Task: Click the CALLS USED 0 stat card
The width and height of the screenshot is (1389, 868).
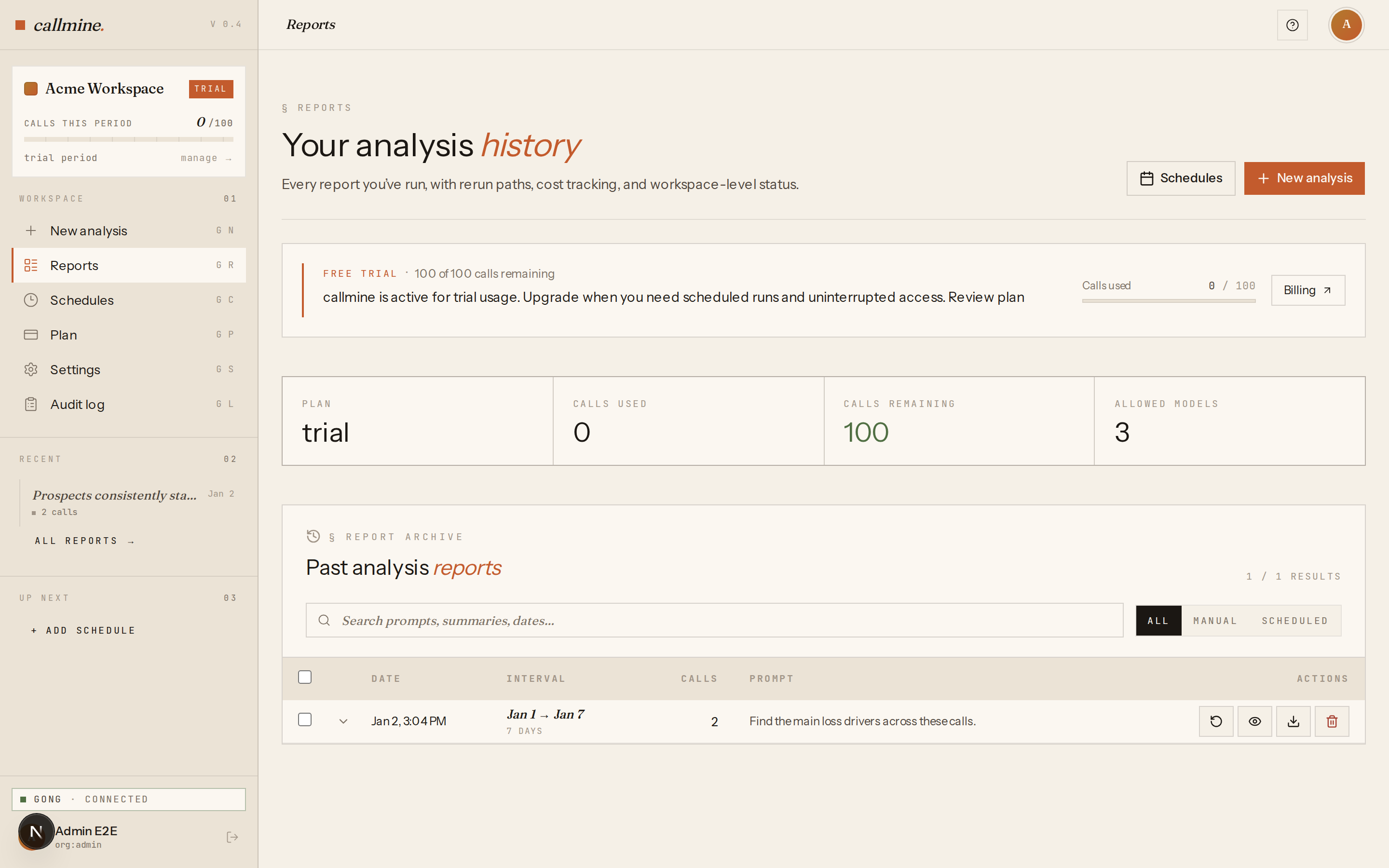Action: coord(688,421)
